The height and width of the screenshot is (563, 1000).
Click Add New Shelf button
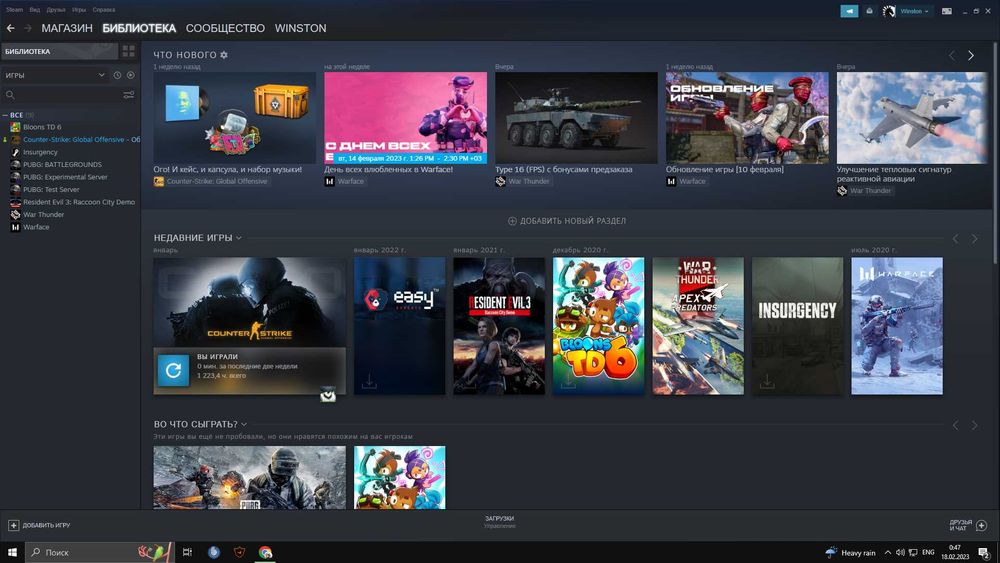pos(567,221)
